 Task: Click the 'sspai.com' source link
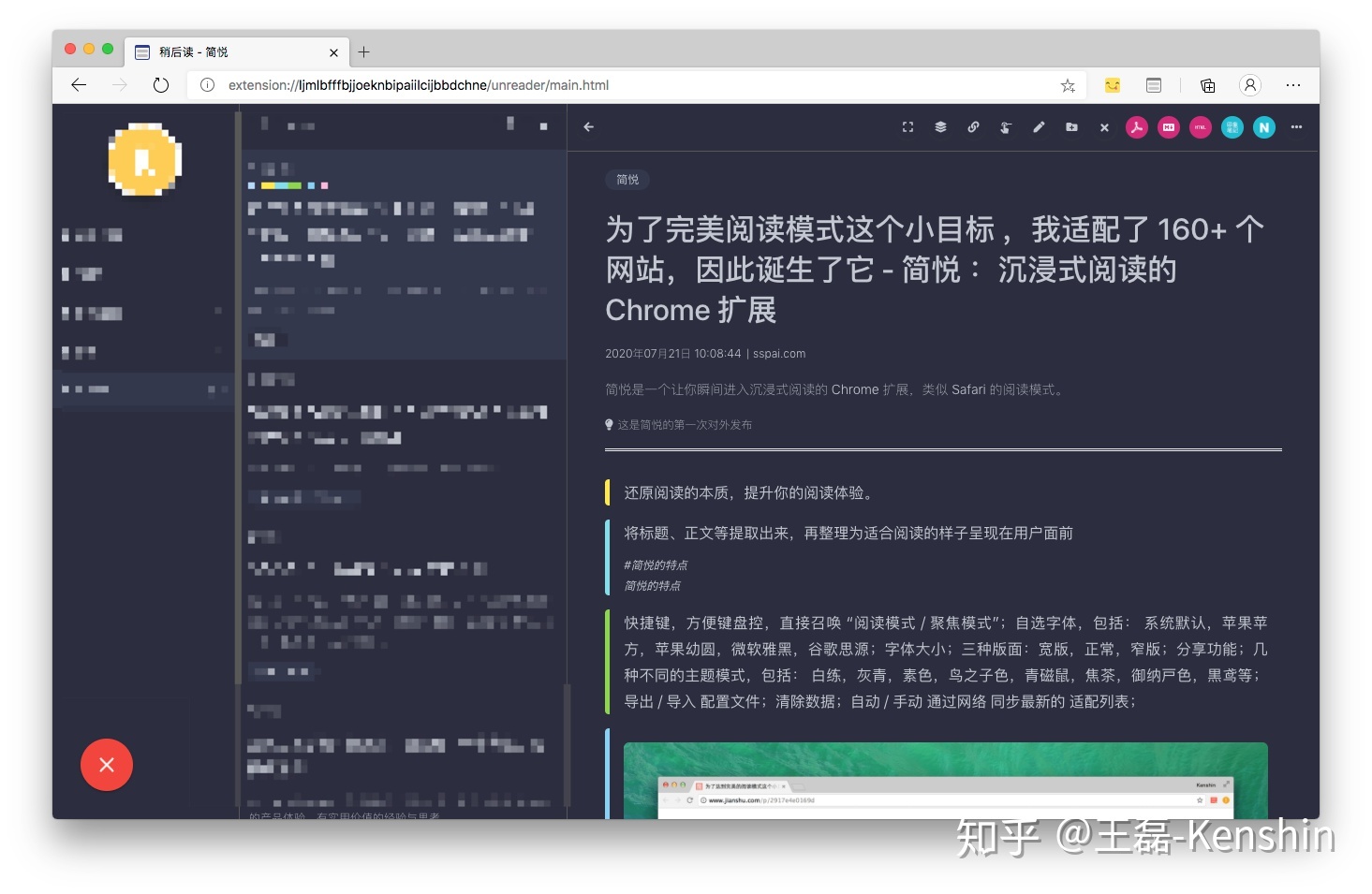[779, 354]
